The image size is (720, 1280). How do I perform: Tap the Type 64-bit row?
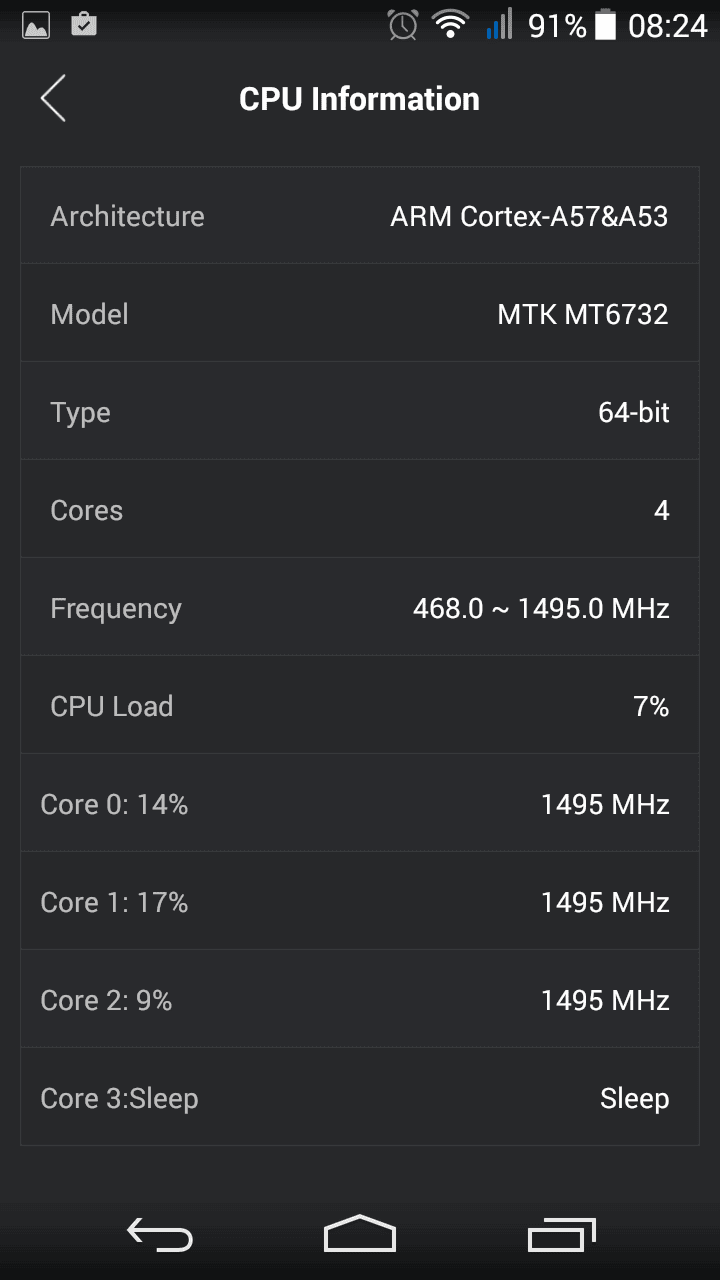click(360, 412)
